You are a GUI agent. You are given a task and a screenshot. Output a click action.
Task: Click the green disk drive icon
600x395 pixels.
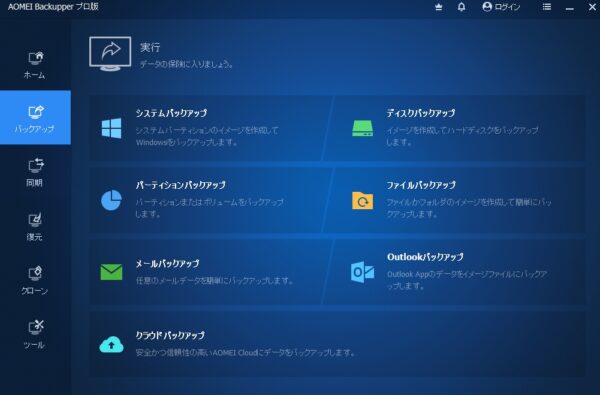[x=362, y=129]
